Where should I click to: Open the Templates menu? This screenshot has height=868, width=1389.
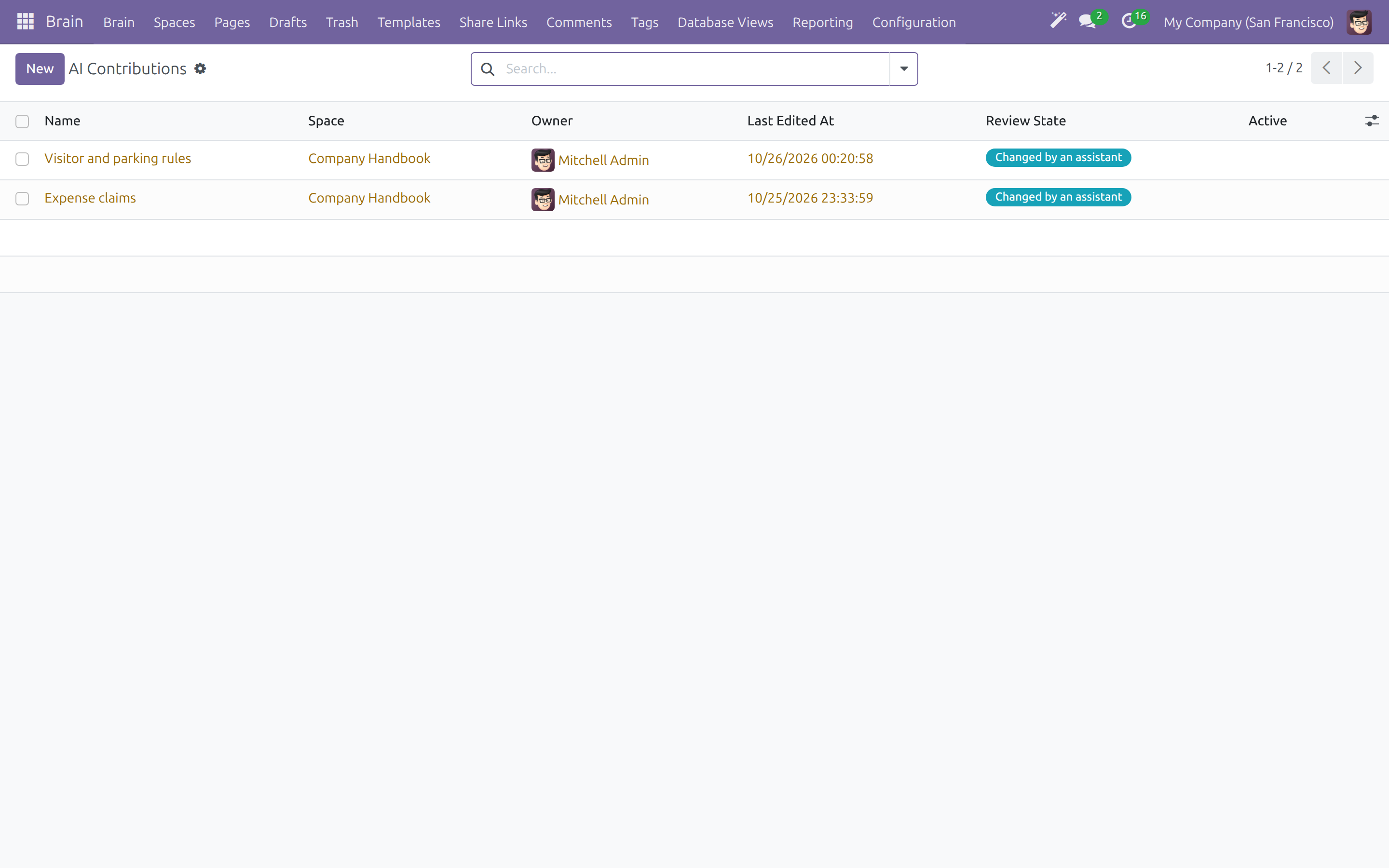(x=409, y=22)
